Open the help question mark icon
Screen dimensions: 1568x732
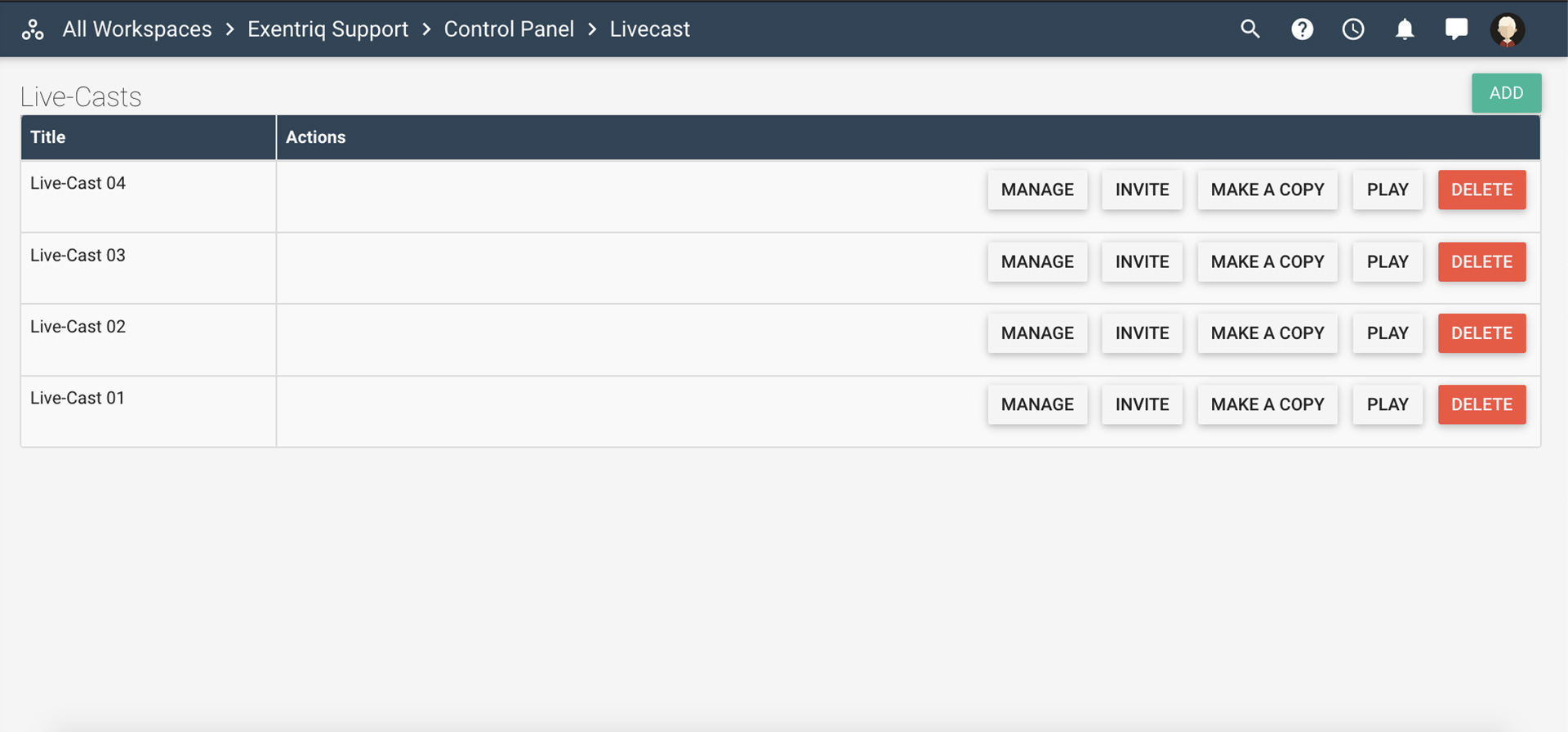pos(1302,29)
